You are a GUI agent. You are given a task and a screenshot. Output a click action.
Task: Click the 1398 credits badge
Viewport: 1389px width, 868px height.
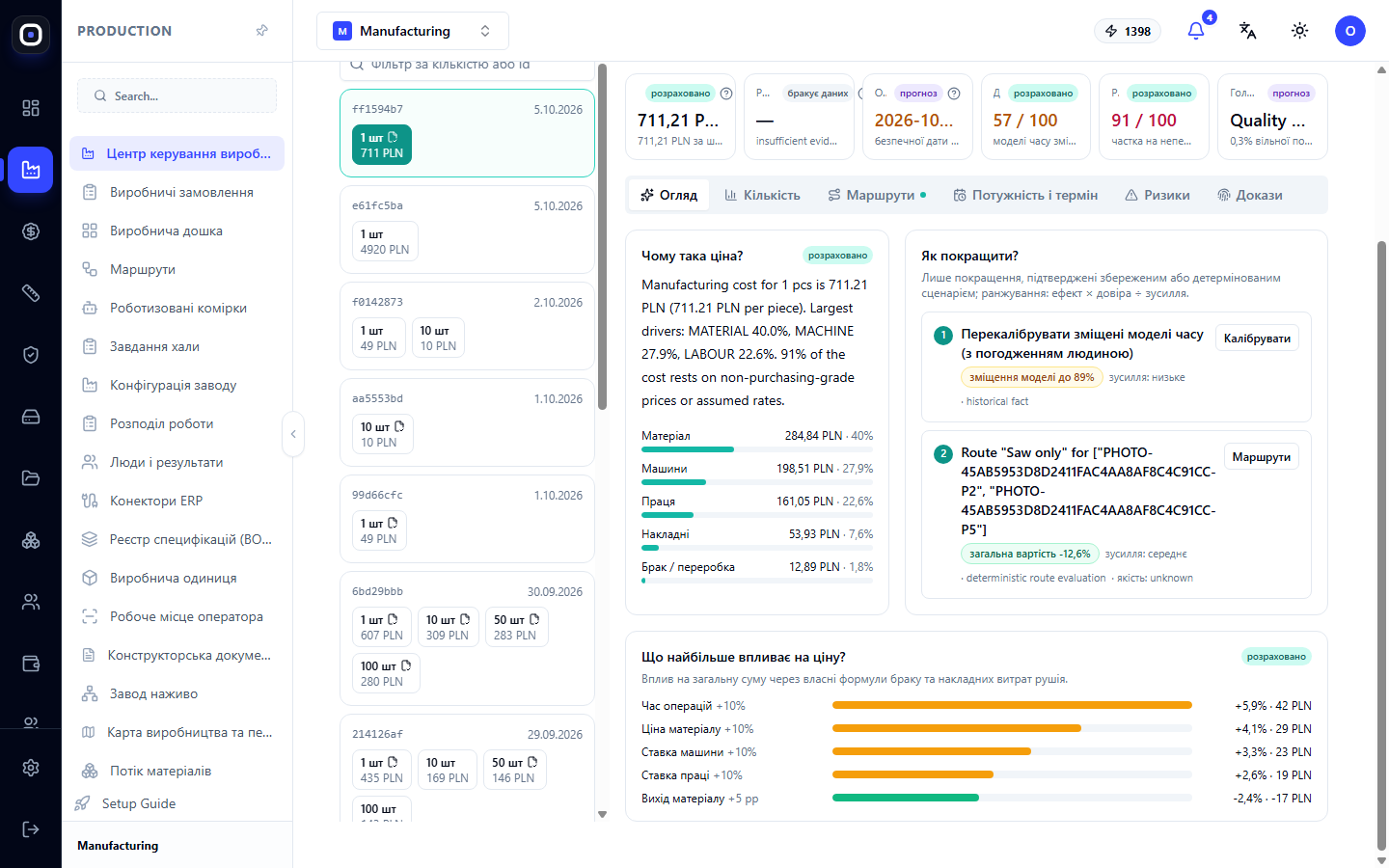(1128, 31)
